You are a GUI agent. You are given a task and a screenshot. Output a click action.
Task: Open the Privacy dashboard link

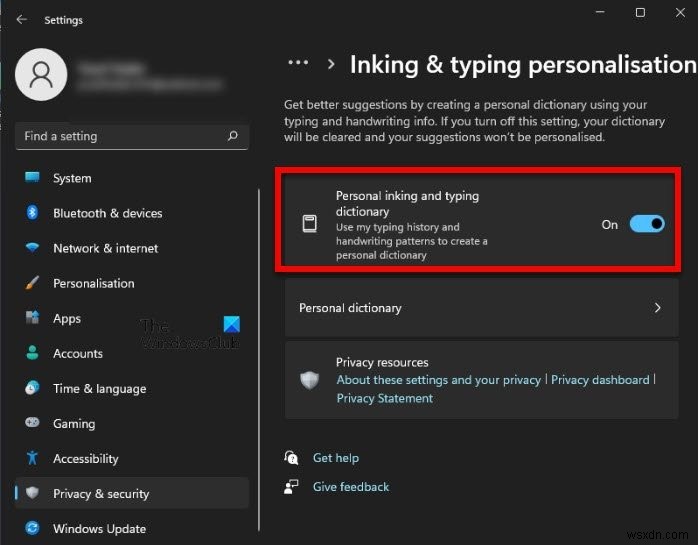pyautogui.click(x=600, y=380)
